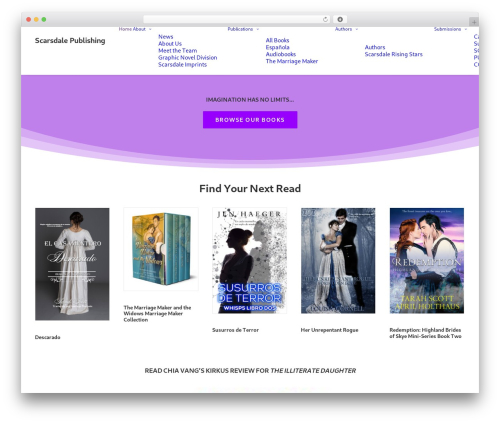Open the Authors top menu item

click(343, 29)
